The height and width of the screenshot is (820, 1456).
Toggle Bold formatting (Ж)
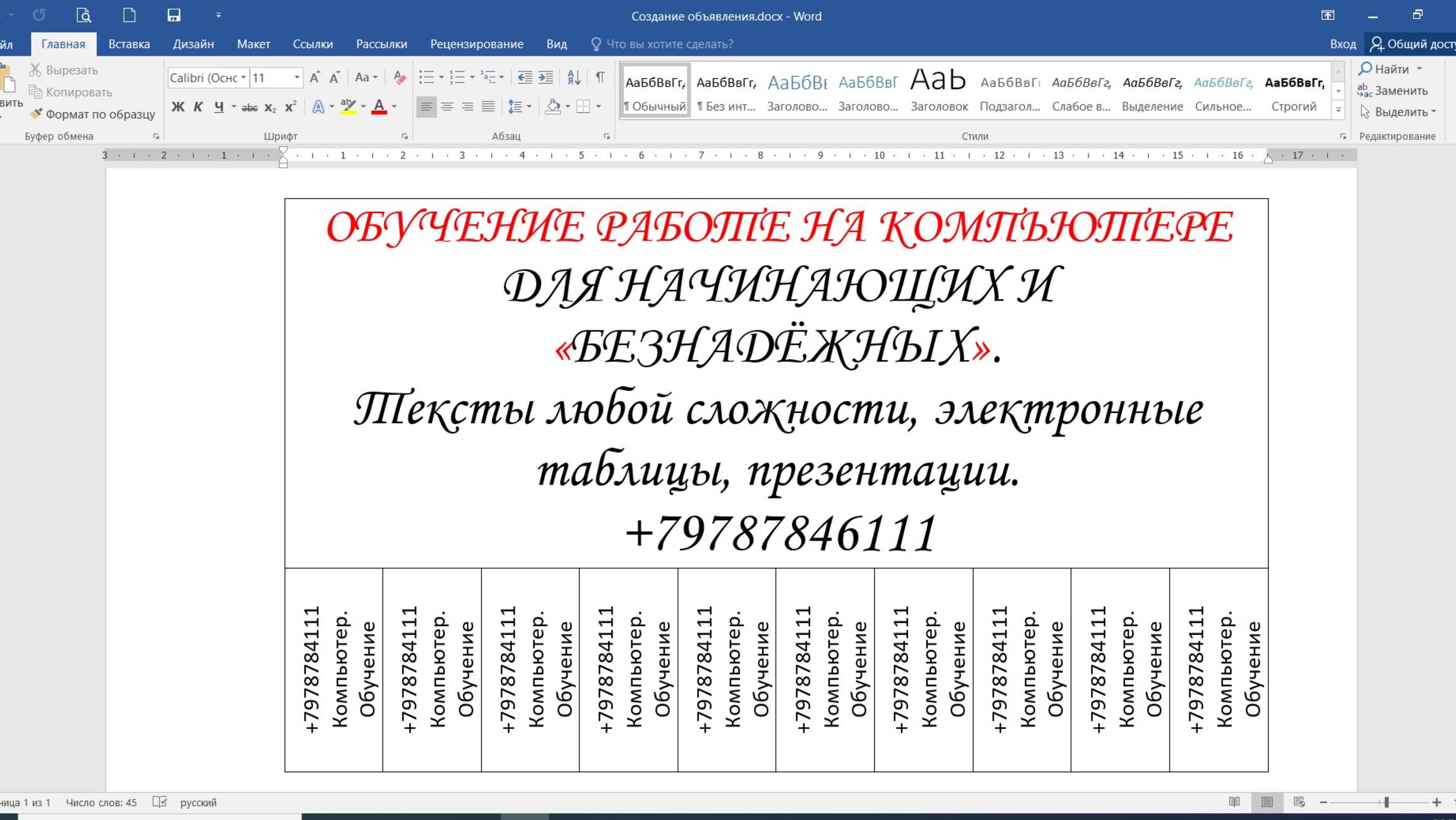click(178, 107)
